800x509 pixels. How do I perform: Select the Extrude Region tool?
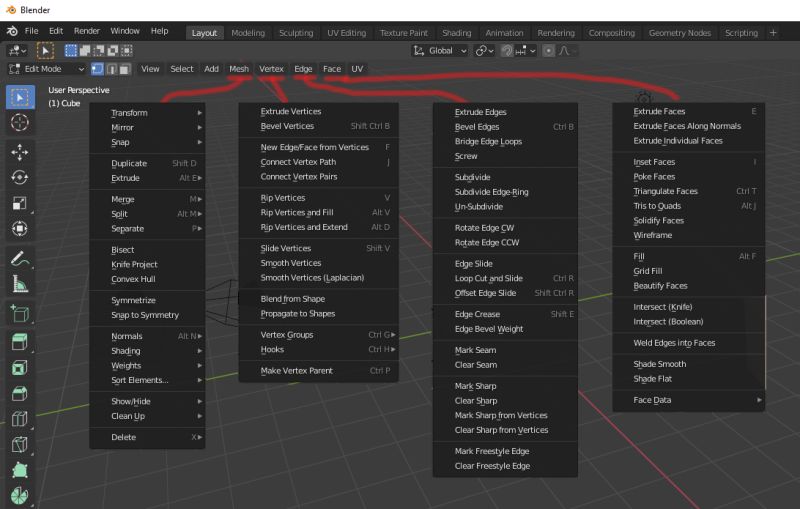(20, 342)
